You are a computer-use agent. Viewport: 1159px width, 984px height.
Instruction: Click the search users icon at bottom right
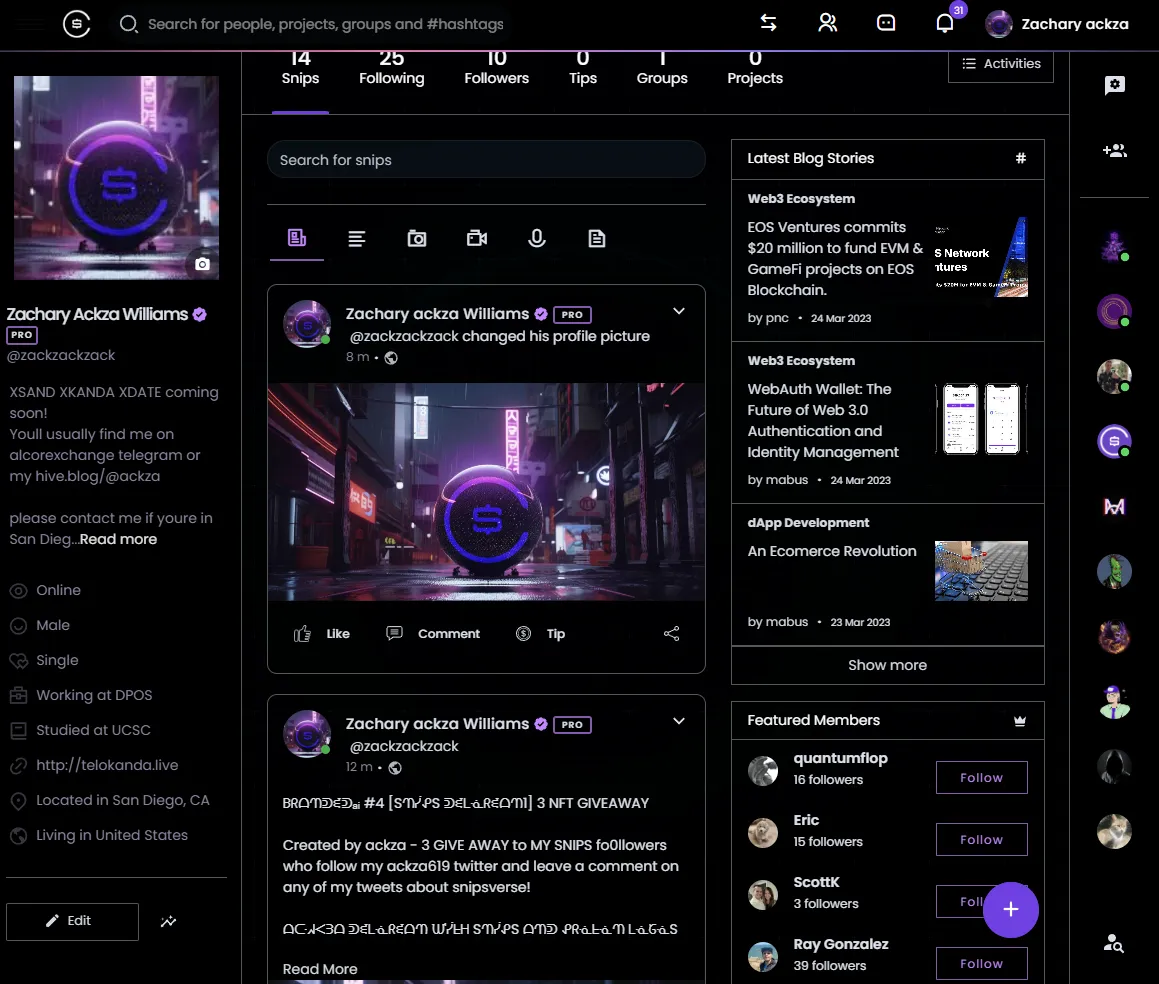pyautogui.click(x=1114, y=943)
